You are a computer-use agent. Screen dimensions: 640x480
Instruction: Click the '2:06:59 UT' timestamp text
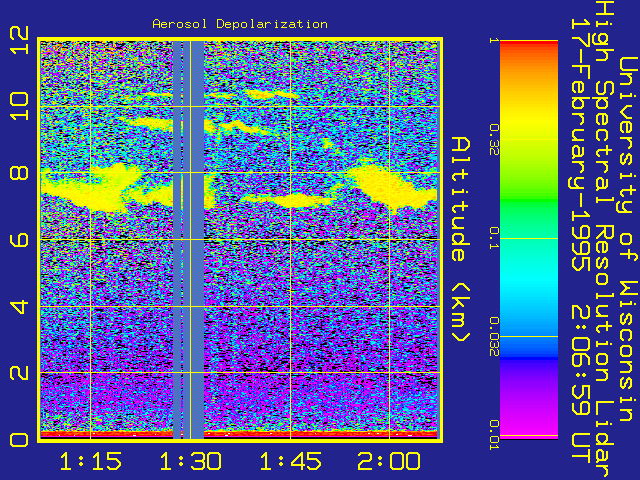(x=580, y=384)
